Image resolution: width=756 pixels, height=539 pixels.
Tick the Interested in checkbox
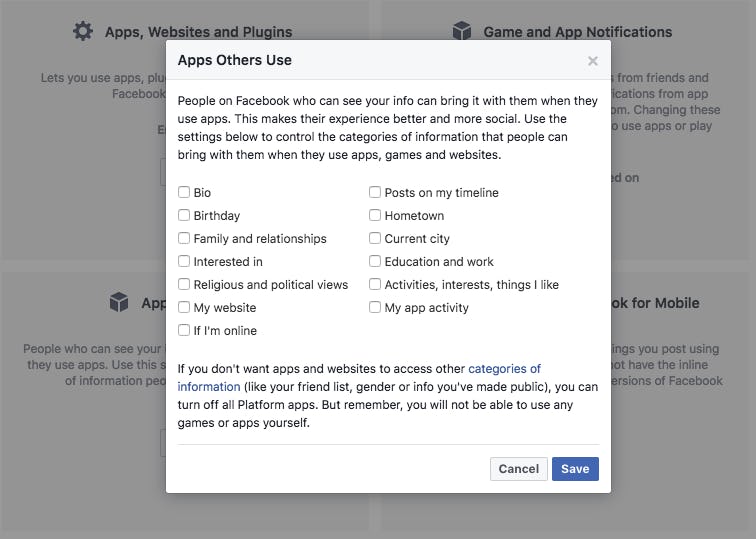point(184,261)
